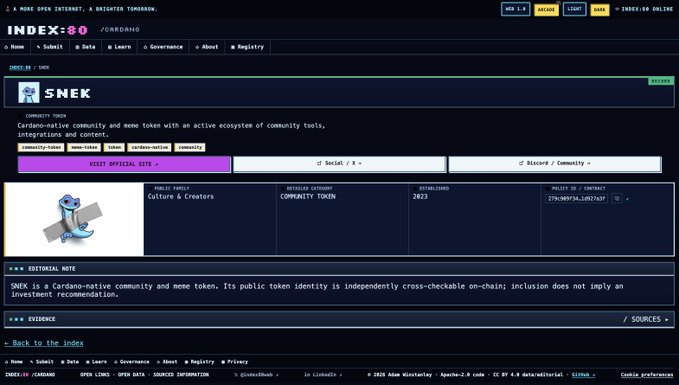Open the Home tab in top navigation

15,47
